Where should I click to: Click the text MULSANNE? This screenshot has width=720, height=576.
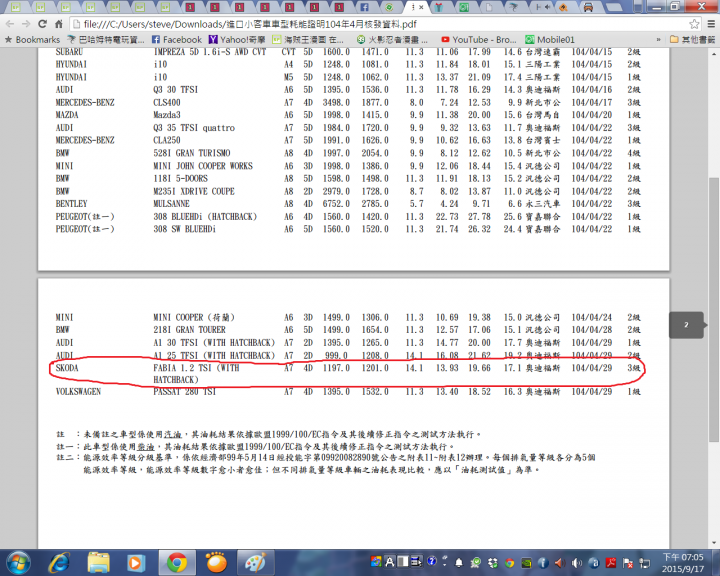pos(171,203)
